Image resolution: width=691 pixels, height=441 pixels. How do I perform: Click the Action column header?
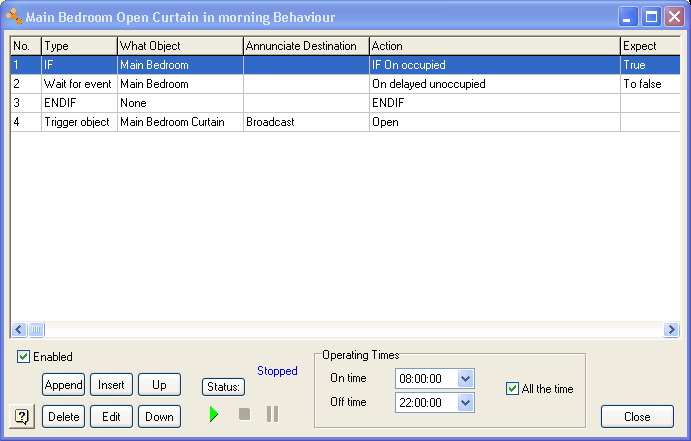pos(494,46)
